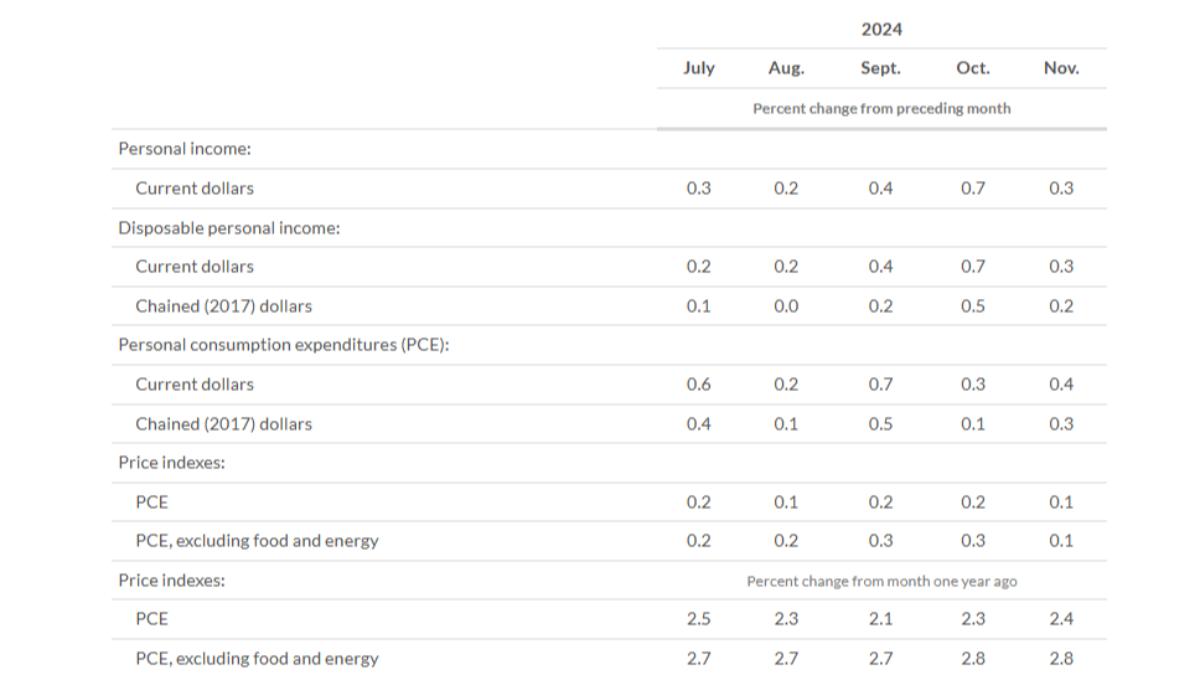Click "Percent change from month one year ago" text
Image resolution: width=1200 pixels, height=675 pixels.
881,581
